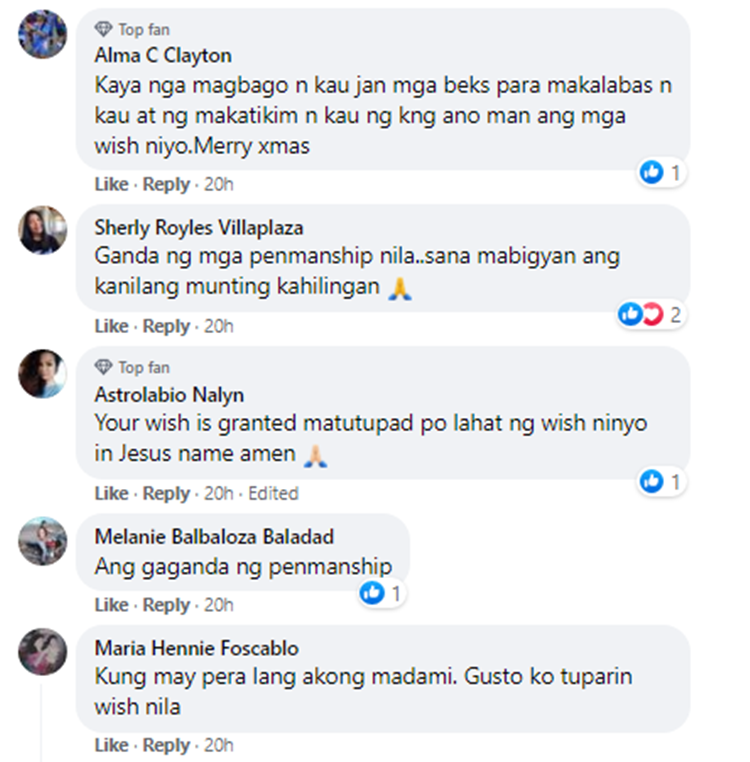View like reaction on Alma's comment
Screen dimensions: 750x762
pyautogui.click(x=661, y=172)
